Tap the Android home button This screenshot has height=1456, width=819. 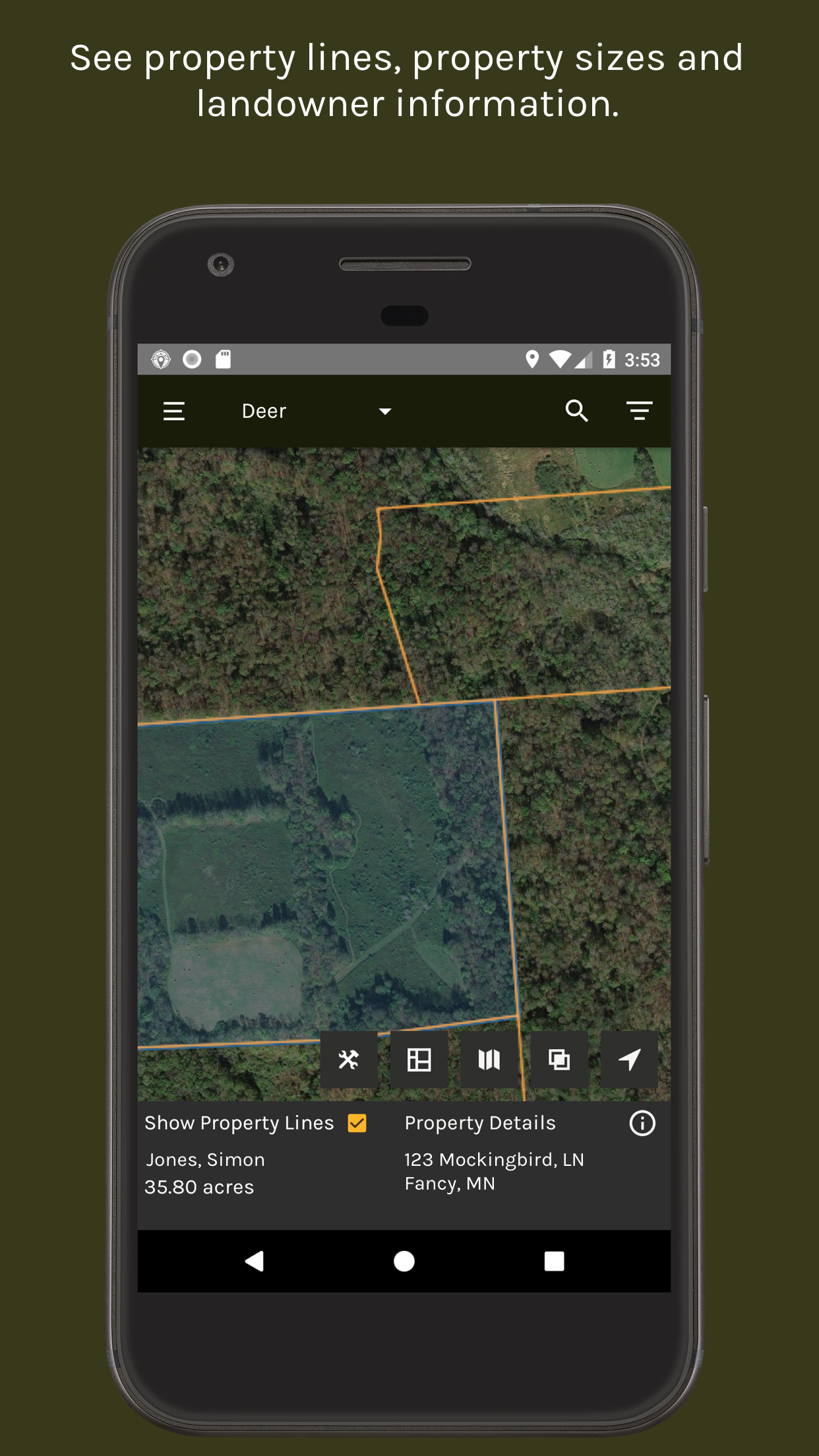[x=404, y=1261]
